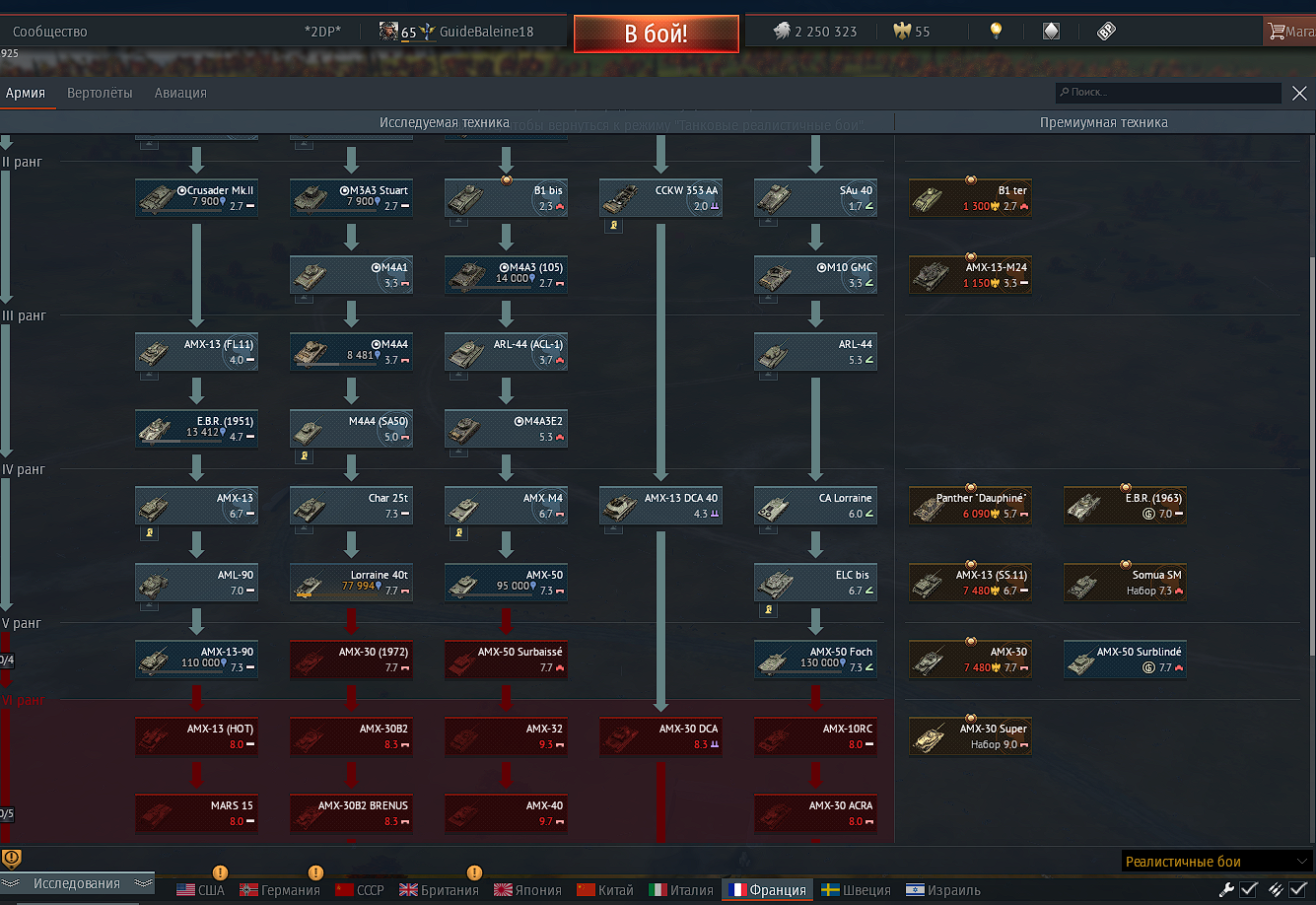Open the *2DP* squadron tag
The image size is (1316, 905).
point(323,32)
